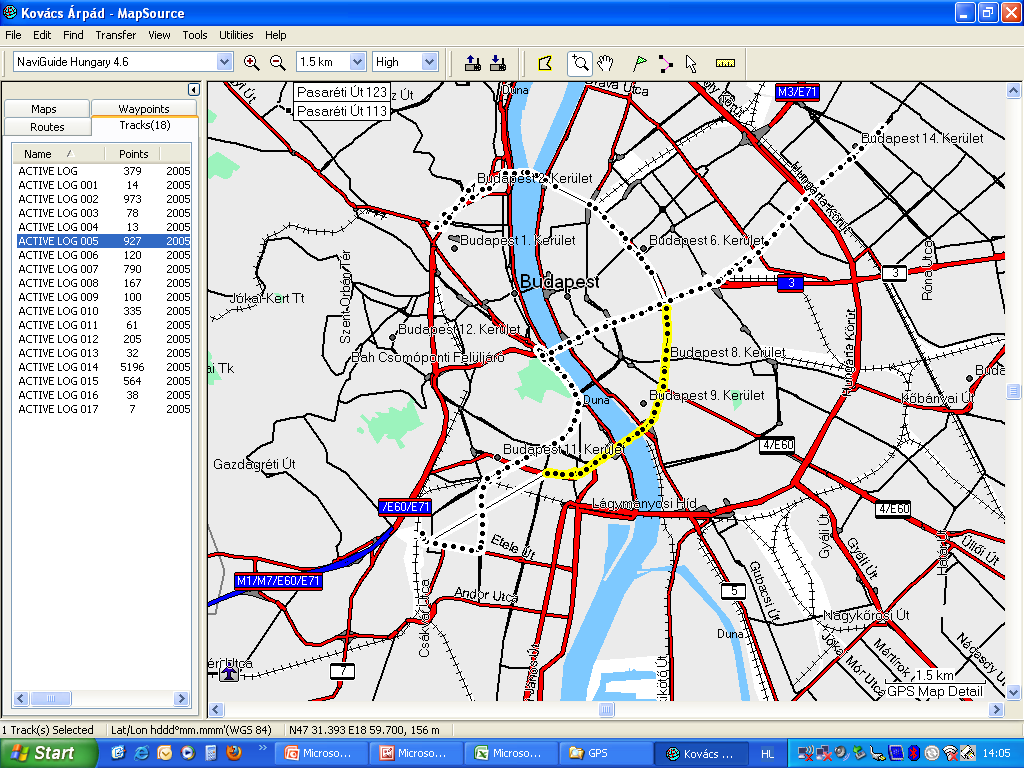Click the map vertical scrollbar thumb
Image resolution: width=1024 pixels, height=768 pixels.
click(x=1013, y=391)
